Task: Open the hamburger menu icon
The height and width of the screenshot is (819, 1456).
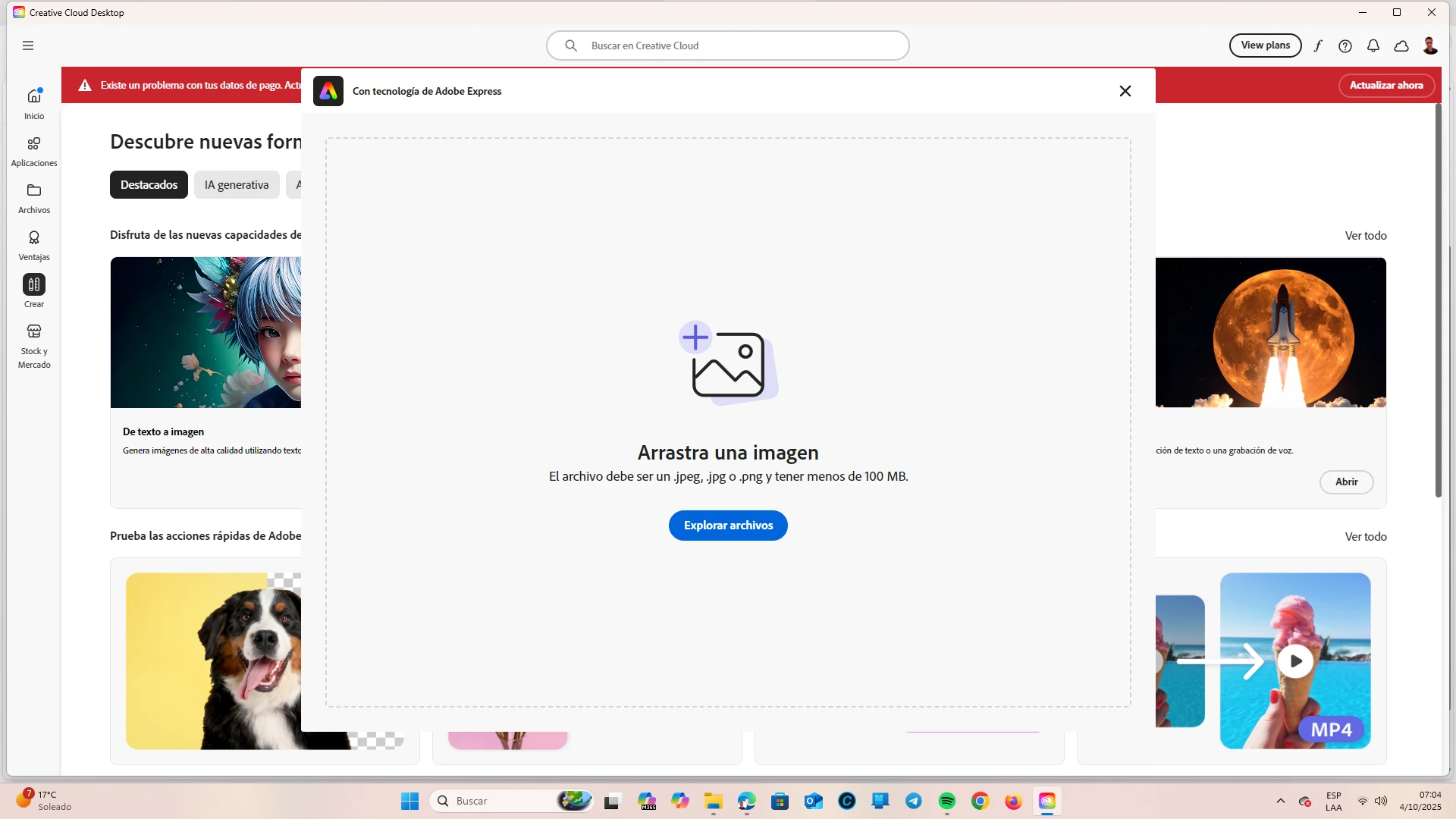Action: [28, 45]
